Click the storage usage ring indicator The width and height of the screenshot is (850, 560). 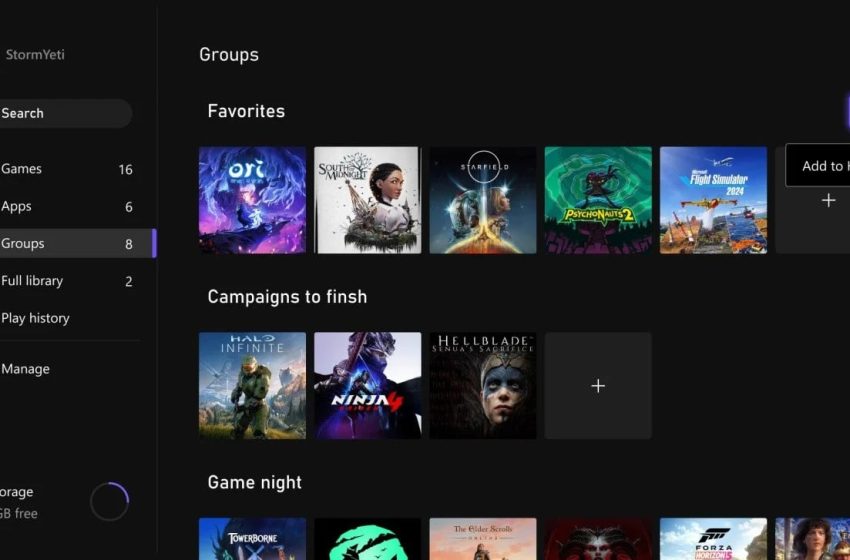tap(110, 501)
